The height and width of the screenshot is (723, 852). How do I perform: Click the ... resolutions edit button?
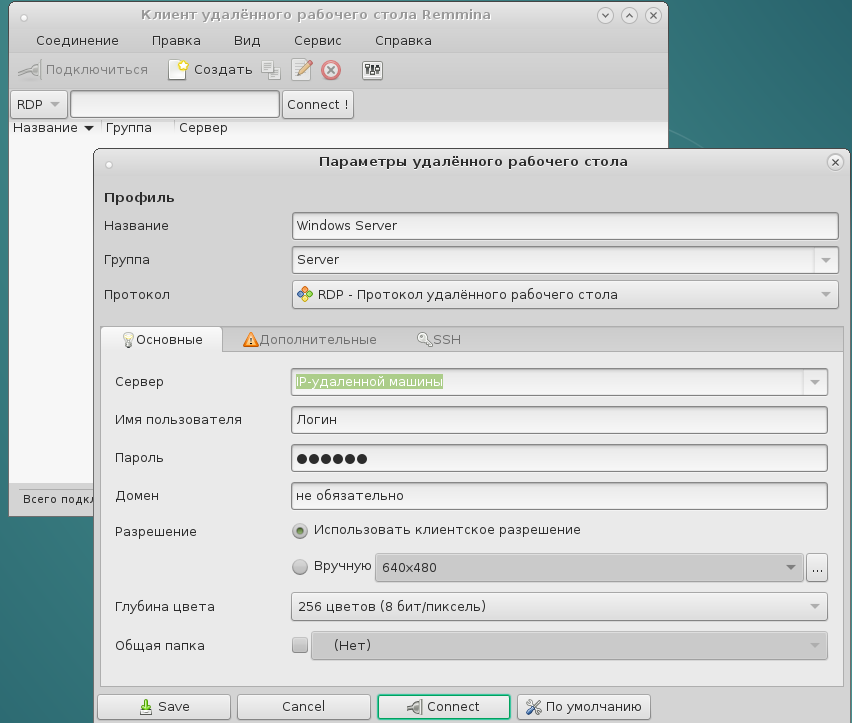pyautogui.click(x=817, y=568)
